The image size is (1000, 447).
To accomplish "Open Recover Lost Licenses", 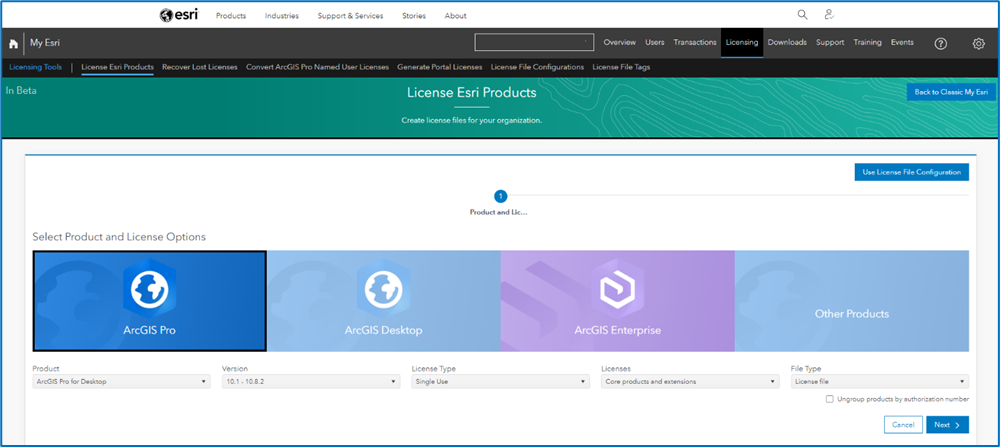I will [200, 67].
